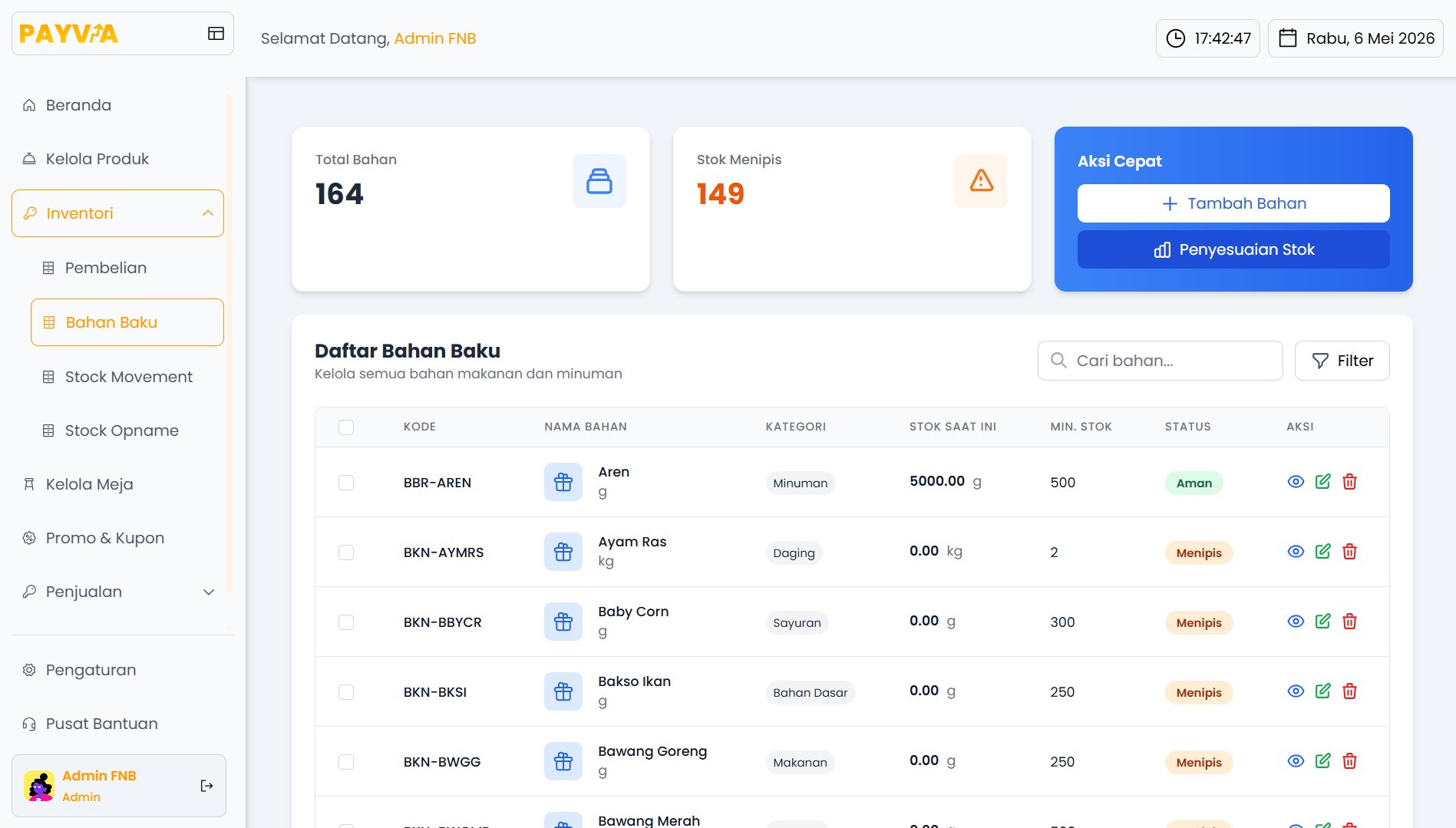This screenshot has width=1456, height=828.
Task: Edit the Baby Corn ingredient
Action: [1322, 622]
